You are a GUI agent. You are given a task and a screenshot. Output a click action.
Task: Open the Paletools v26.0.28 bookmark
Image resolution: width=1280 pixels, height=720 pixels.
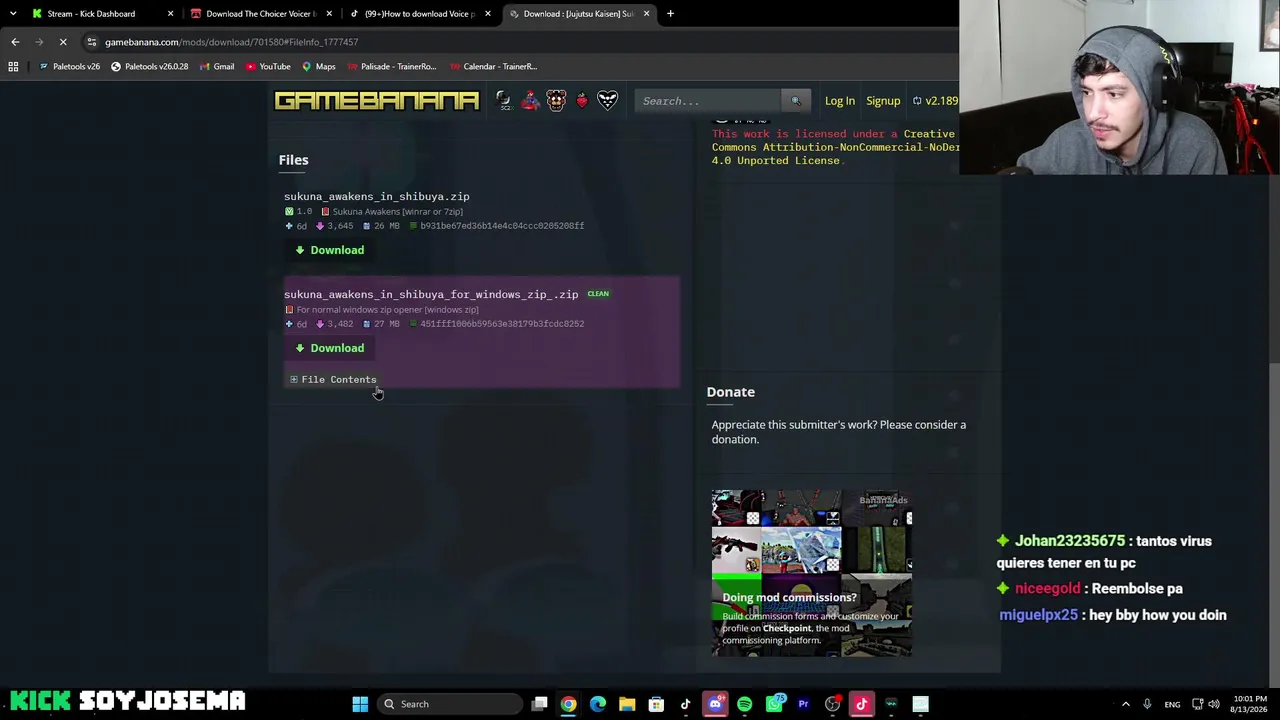click(149, 67)
